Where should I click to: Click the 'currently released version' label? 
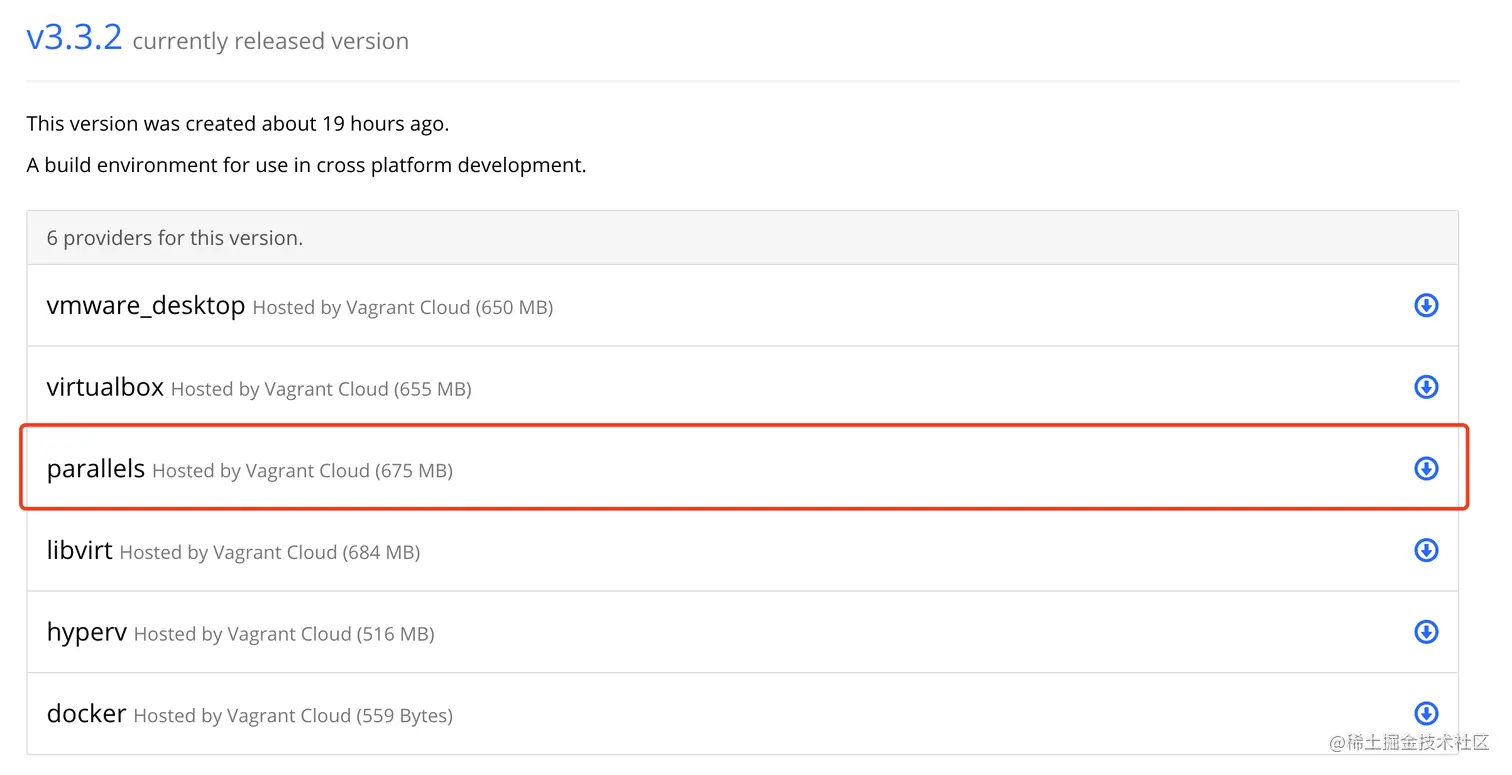click(270, 42)
